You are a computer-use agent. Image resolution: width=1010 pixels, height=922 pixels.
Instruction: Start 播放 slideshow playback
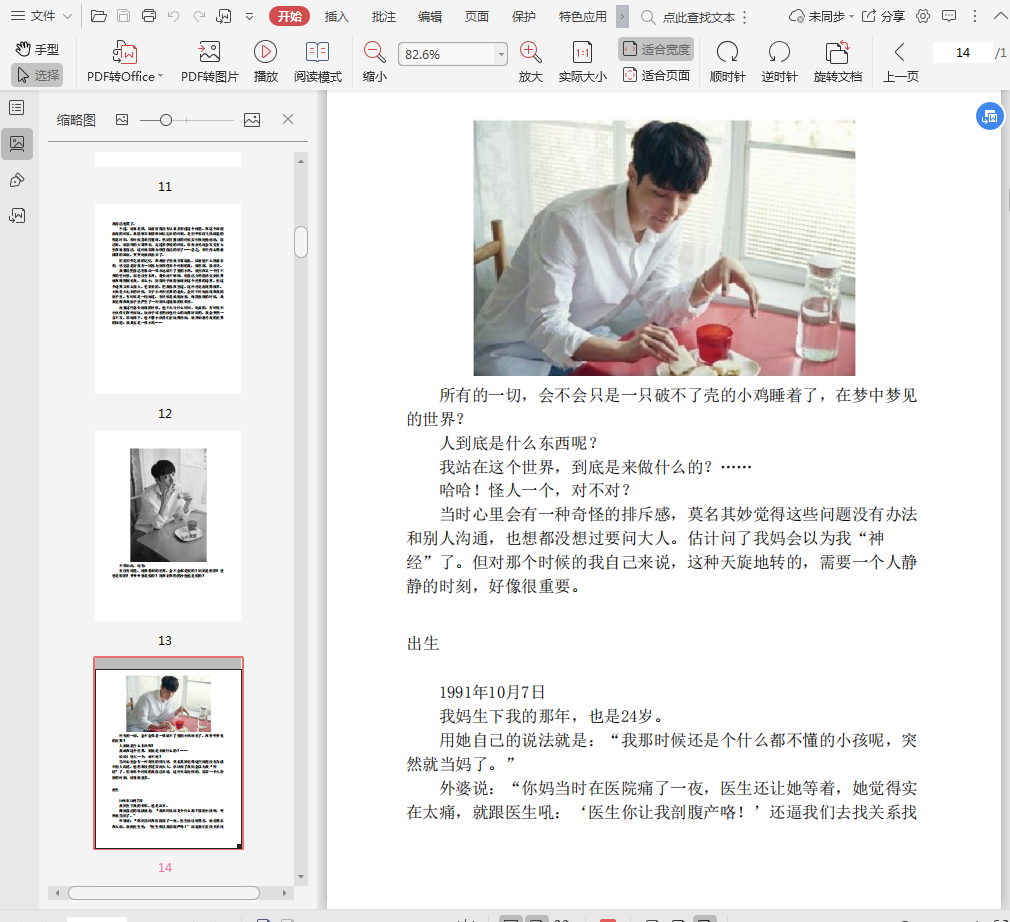point(265,62)
